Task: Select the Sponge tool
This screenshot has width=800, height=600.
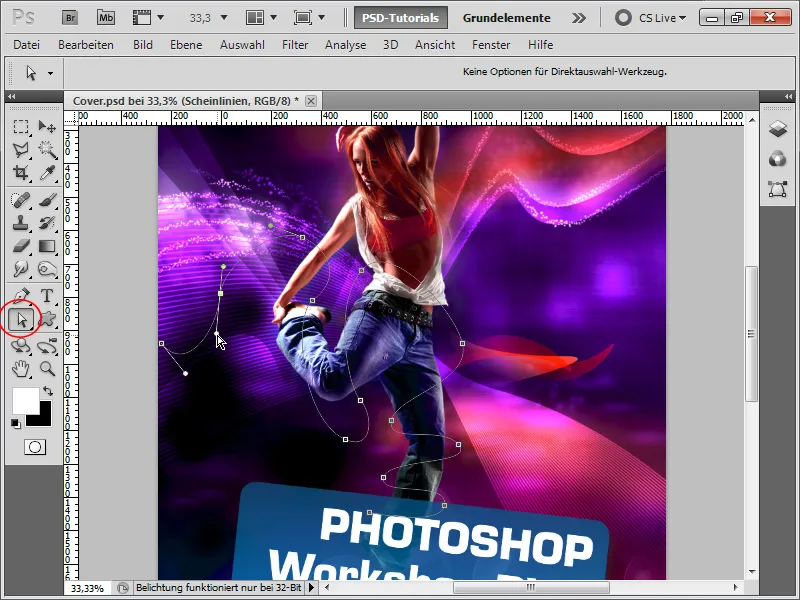Action: (47, 269)
